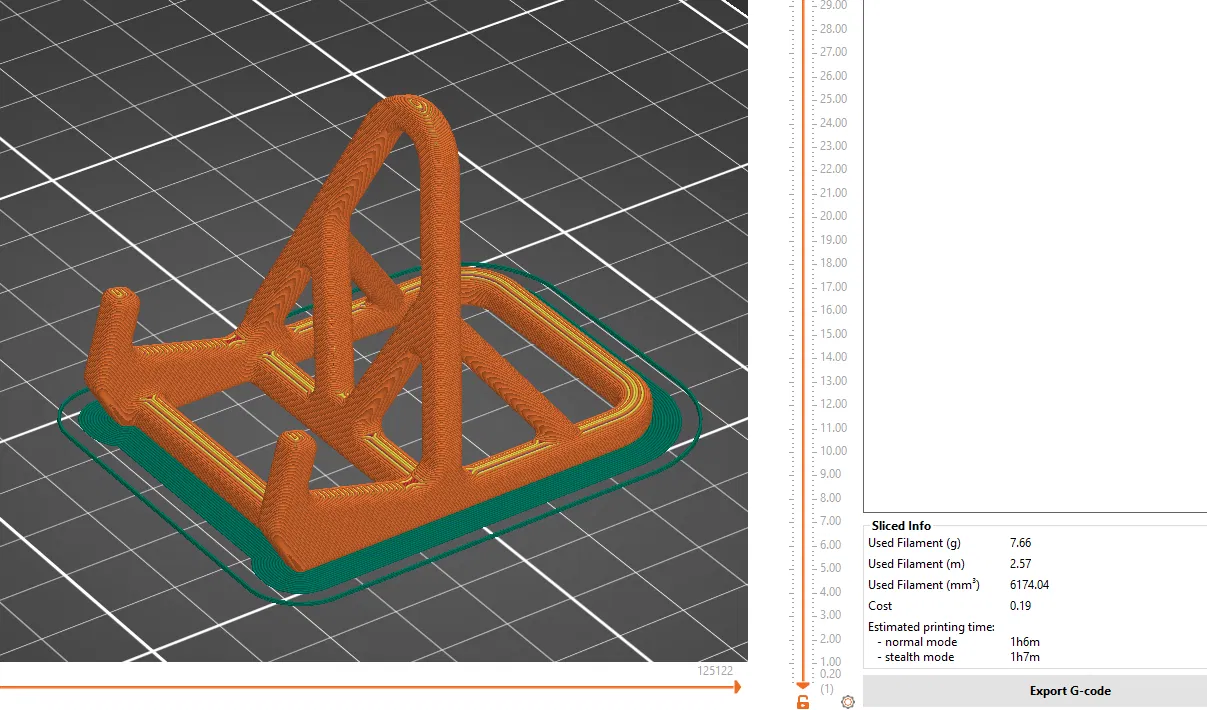Grab the horizontal moves slider right thumb
The image size is (1207, 710).
(737, 687)
